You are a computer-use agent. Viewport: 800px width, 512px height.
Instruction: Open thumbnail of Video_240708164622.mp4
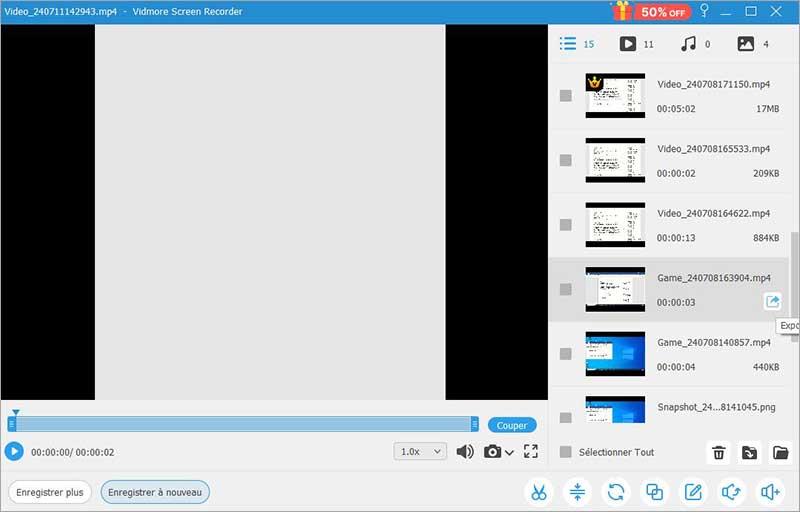coord(615,225)
